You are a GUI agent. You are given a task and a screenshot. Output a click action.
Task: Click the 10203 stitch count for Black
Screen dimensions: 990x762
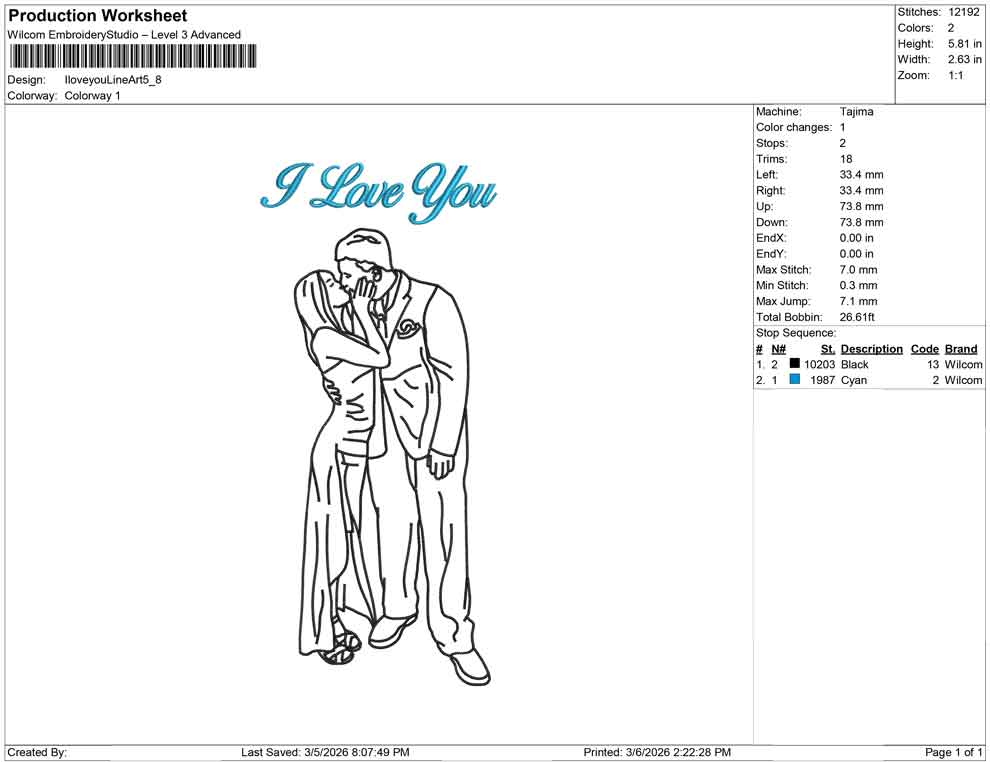click(x=820, y=364)
